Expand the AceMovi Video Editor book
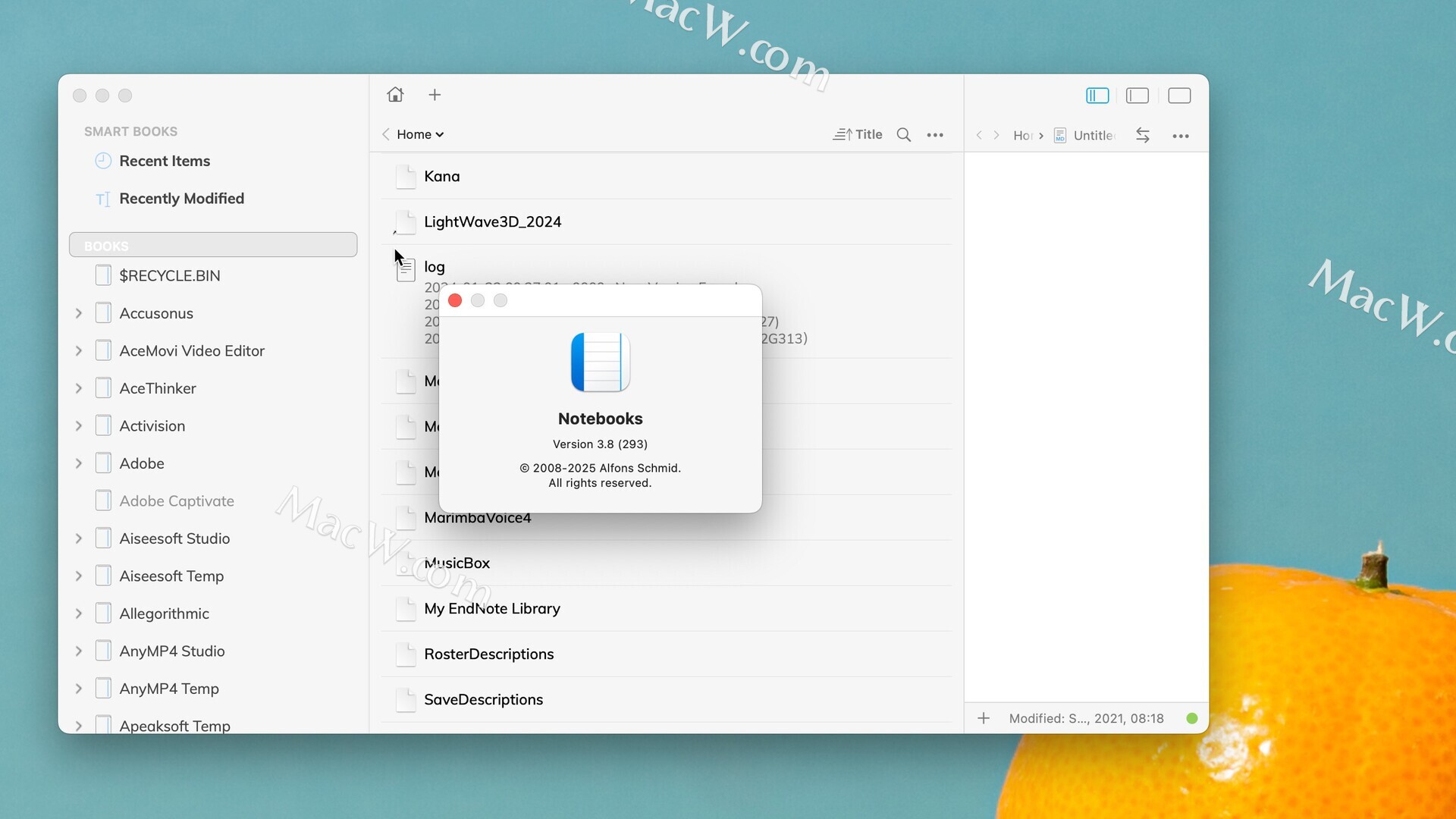This screenshot has width=1456, height=819. 79,350
